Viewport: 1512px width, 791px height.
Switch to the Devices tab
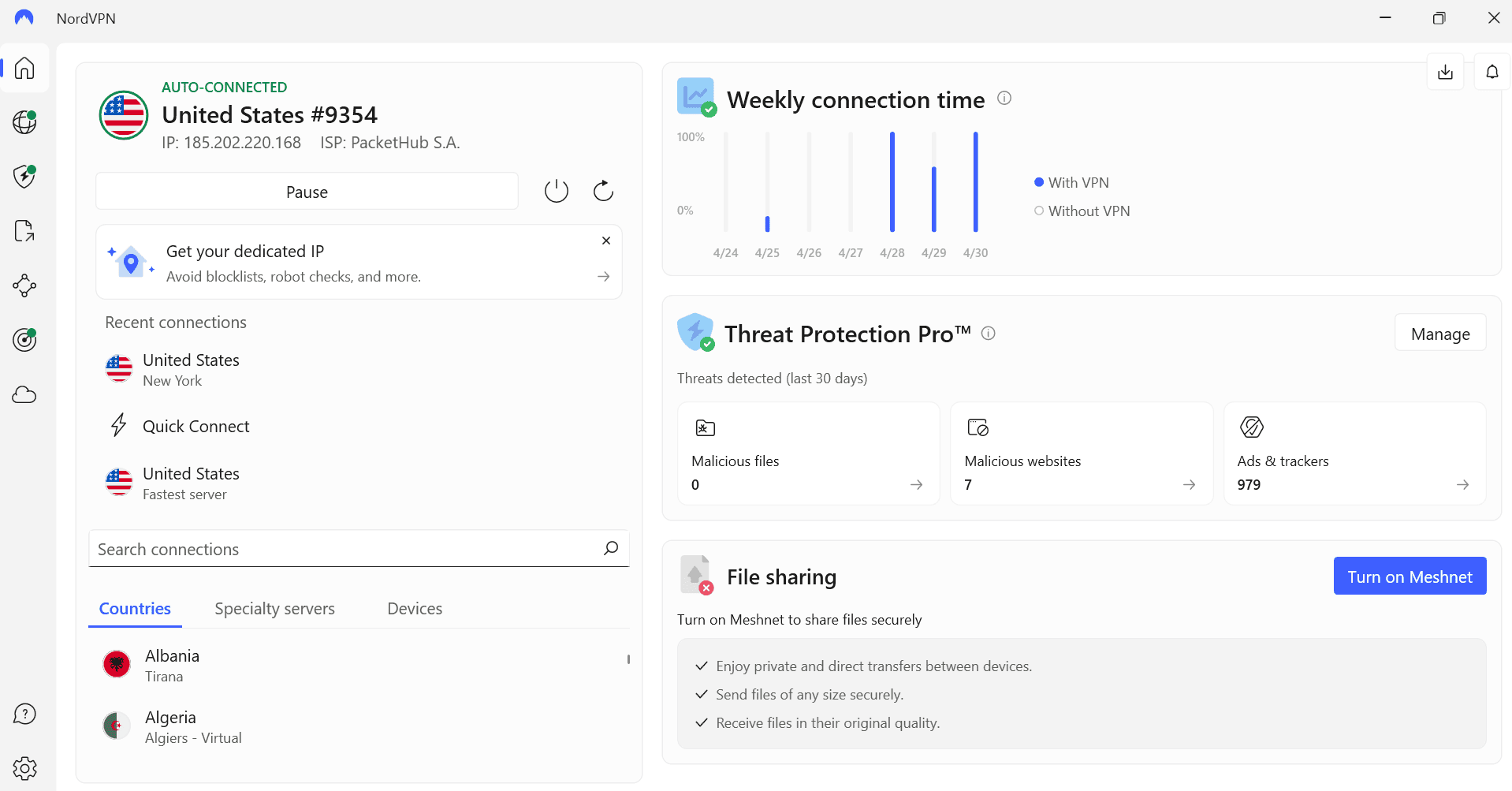point(415,609)
